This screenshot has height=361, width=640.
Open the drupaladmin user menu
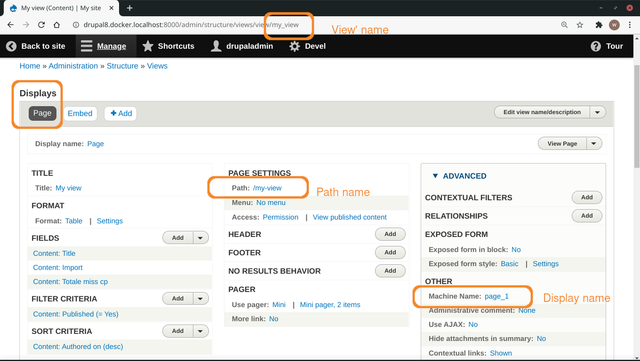(242, 46)
